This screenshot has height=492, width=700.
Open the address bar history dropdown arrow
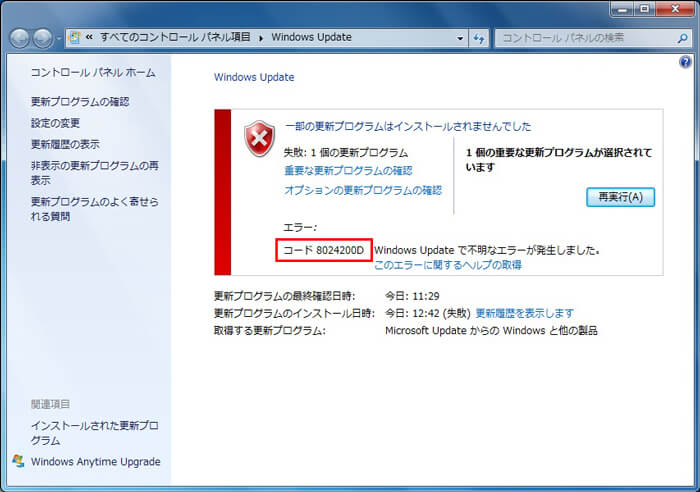pyautogui.click(x=460, y=38)
